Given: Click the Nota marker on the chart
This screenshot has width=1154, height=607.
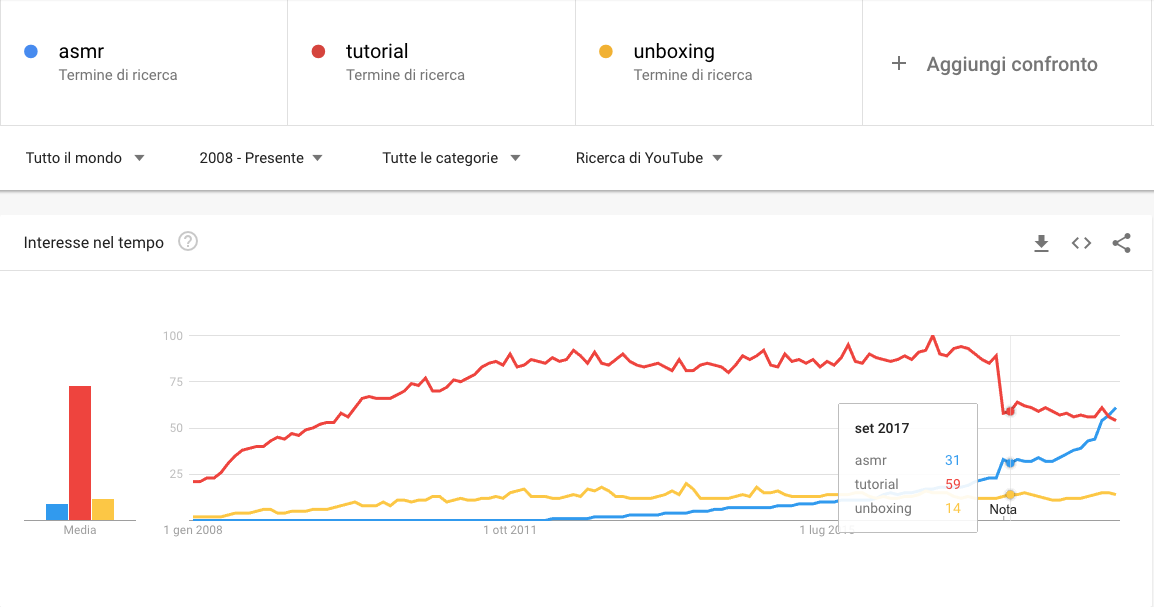Looking at the screenshot, I should (1002, 509).
